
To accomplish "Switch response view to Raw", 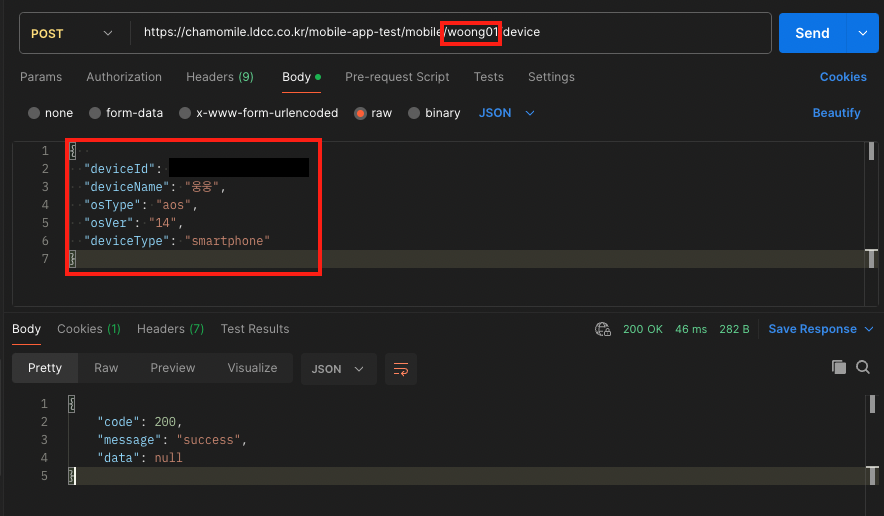I will [x=106, y=368].
